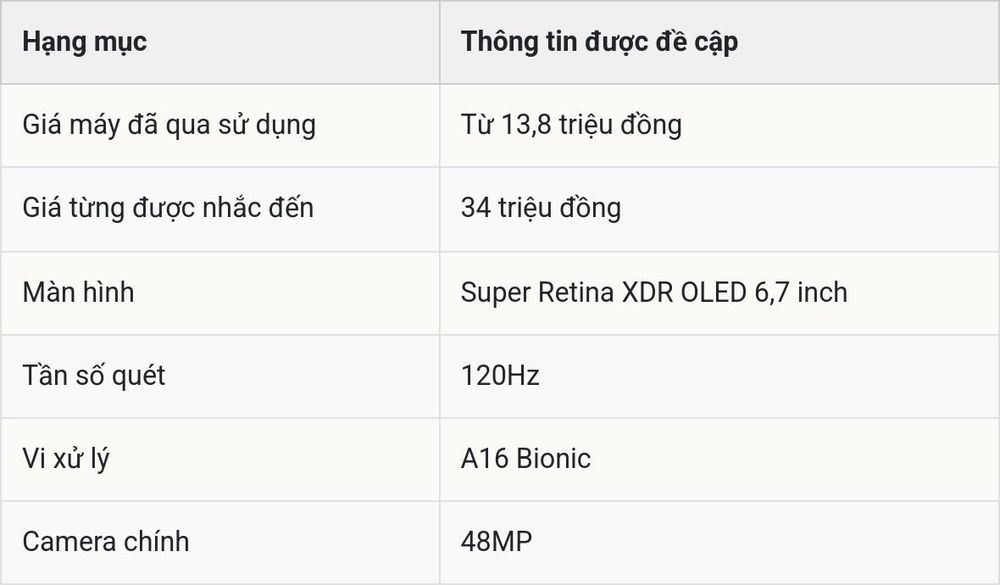This screenshot has width=1000, height=585.
Task: Click the '120Hz' value cell
Action: pyautogui.click(x=719, y=376)
